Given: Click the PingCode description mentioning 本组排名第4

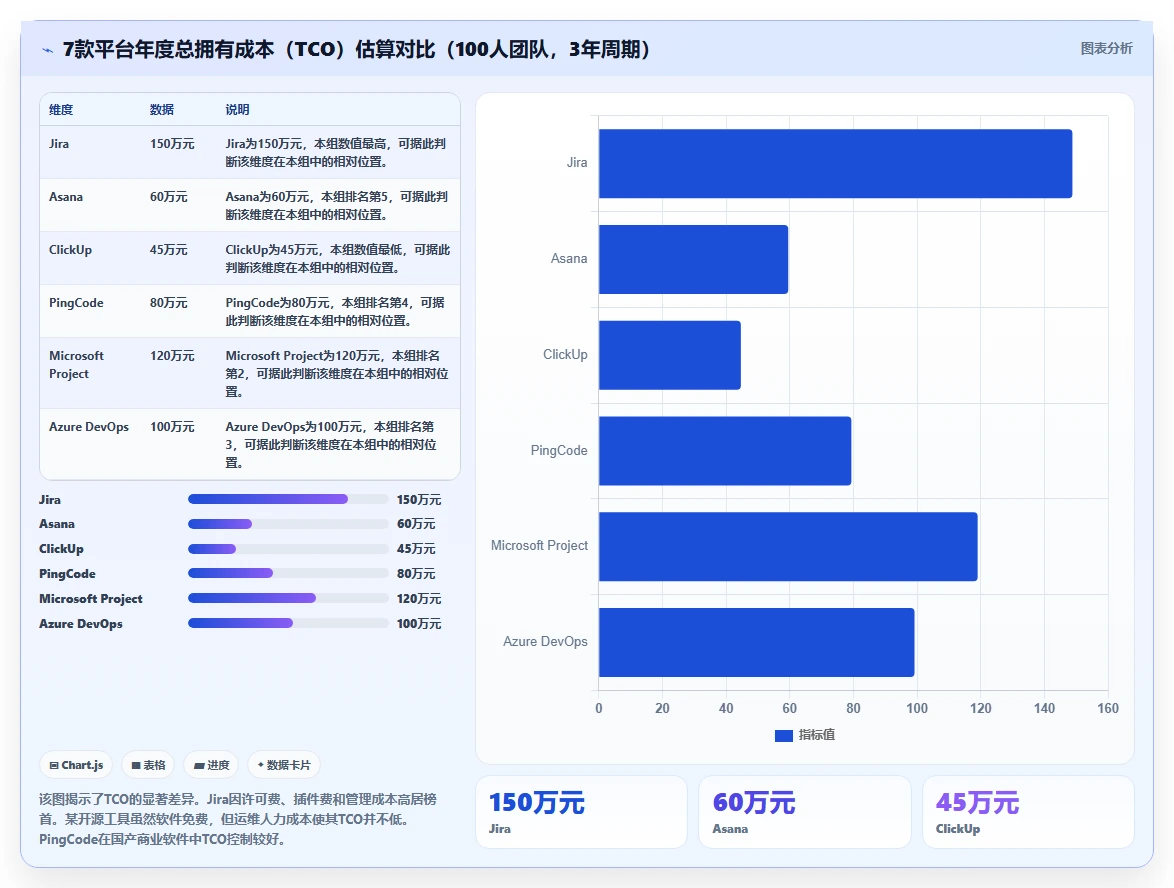Looking at the screenshot, I should [335, 312].
